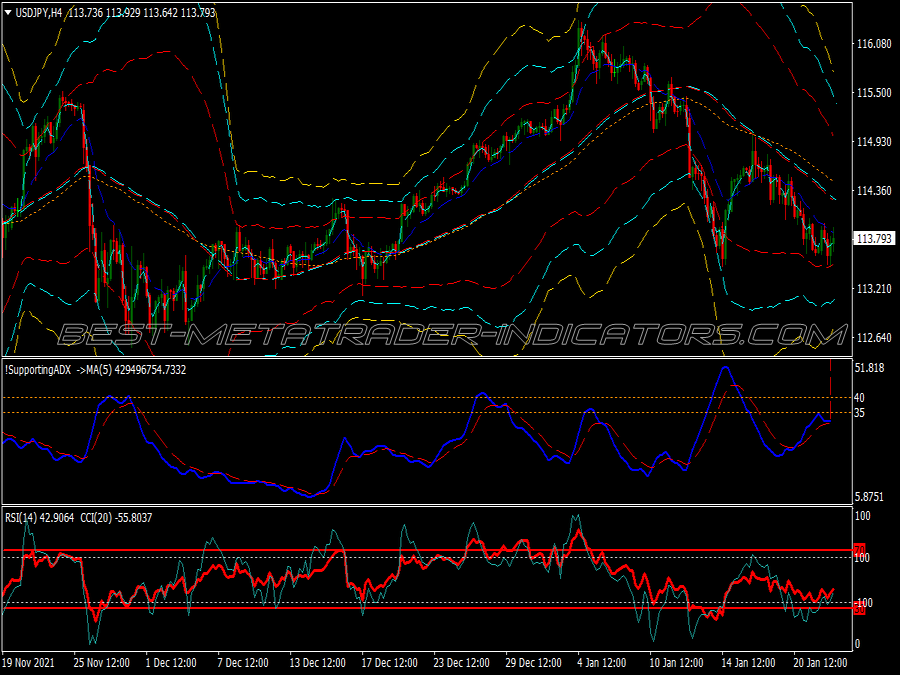Click the 20 Jan 12:00 time axis label

(821, 662)
